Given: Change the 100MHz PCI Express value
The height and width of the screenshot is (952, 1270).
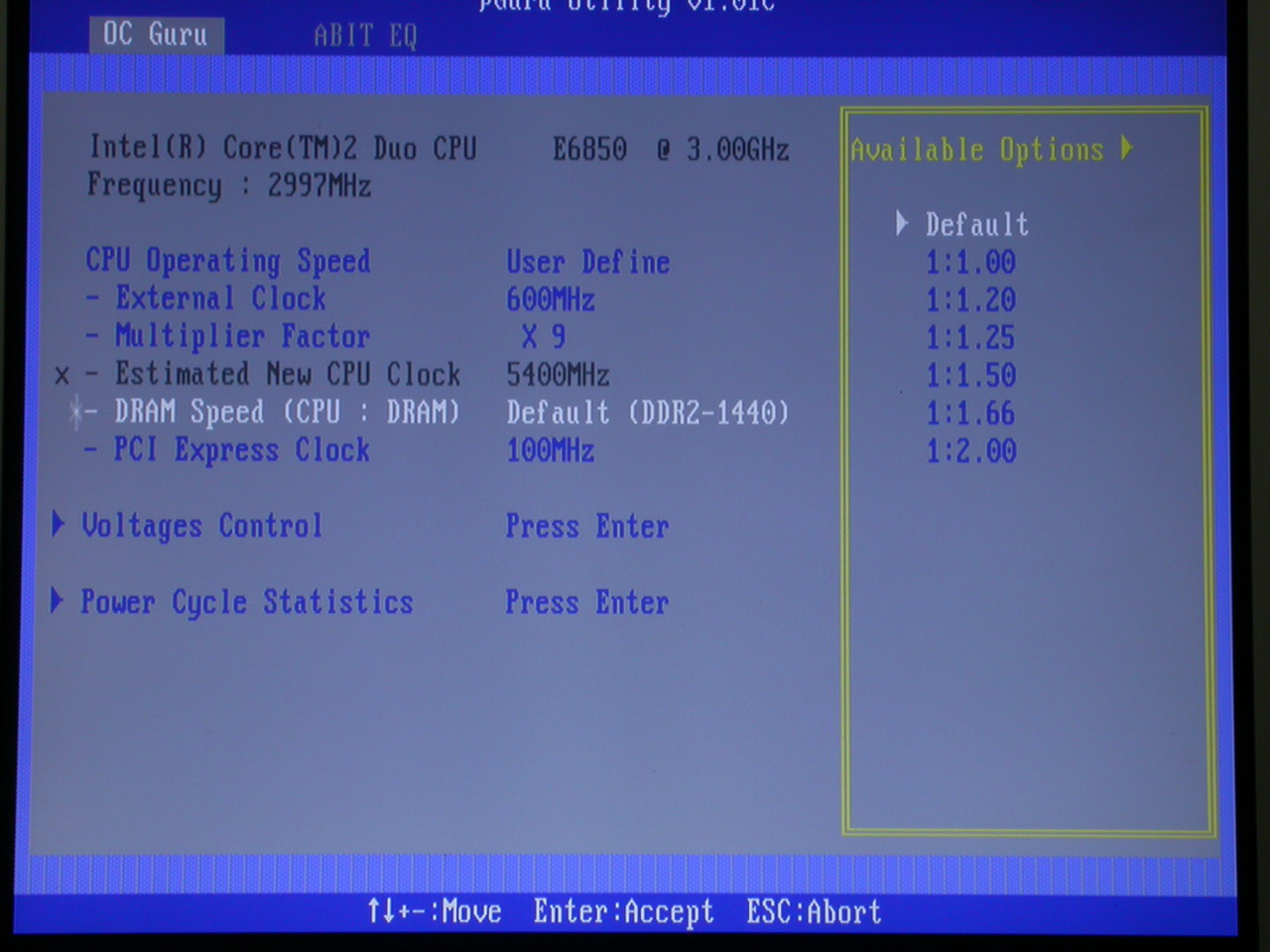Looking at the screenshot, I should [x=551, y=451].
